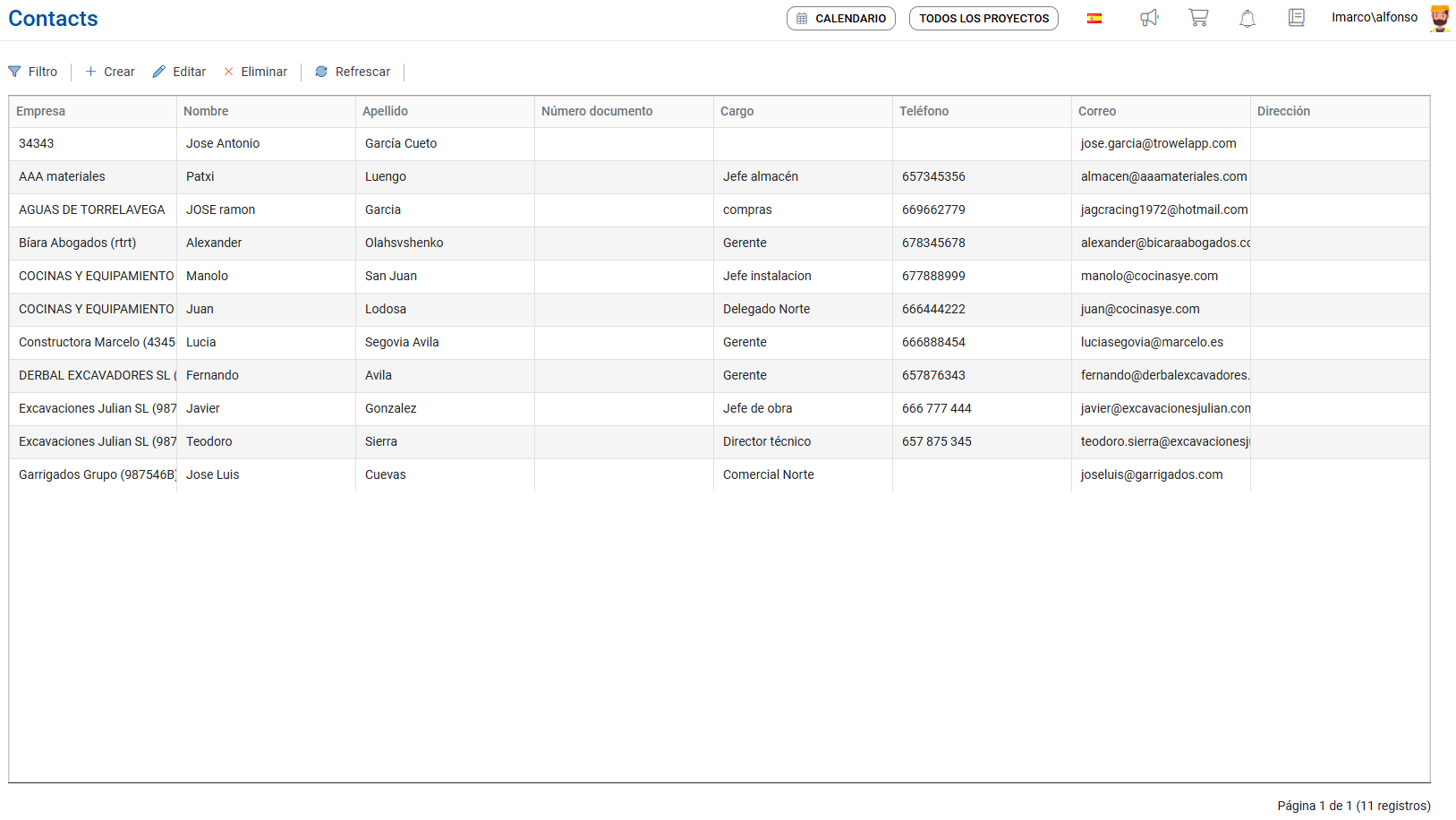Click Crear to add a contact
This screenshot has width=1456, height=820.
pos(110,72)
